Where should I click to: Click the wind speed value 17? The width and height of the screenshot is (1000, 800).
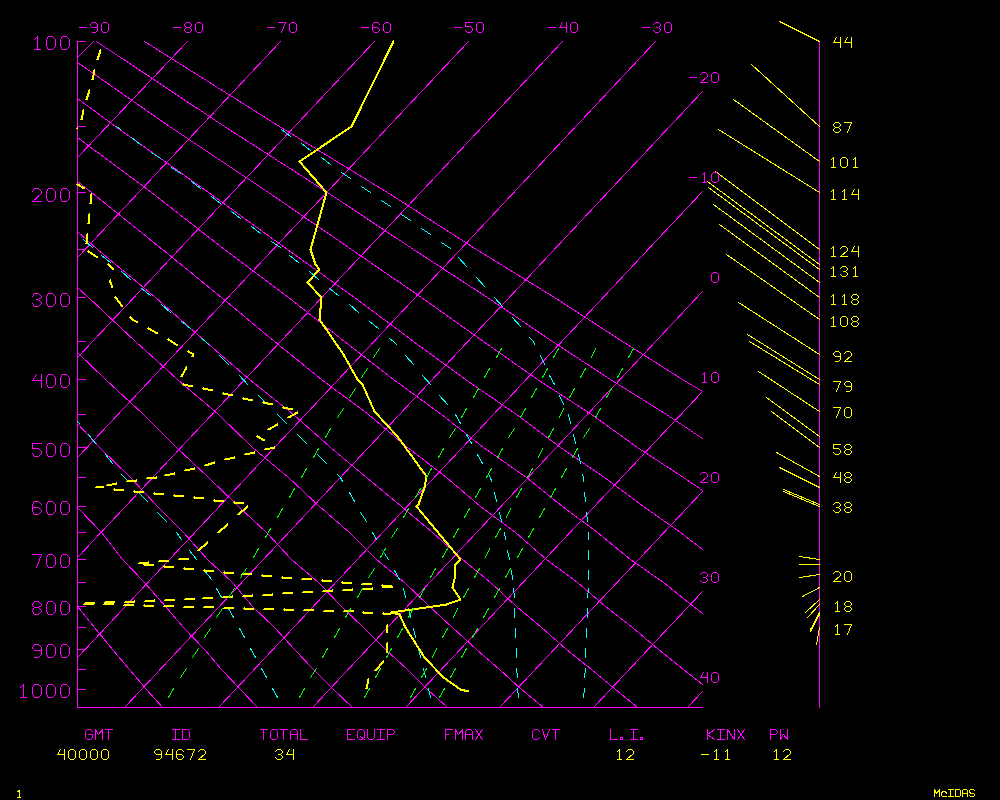843,630
